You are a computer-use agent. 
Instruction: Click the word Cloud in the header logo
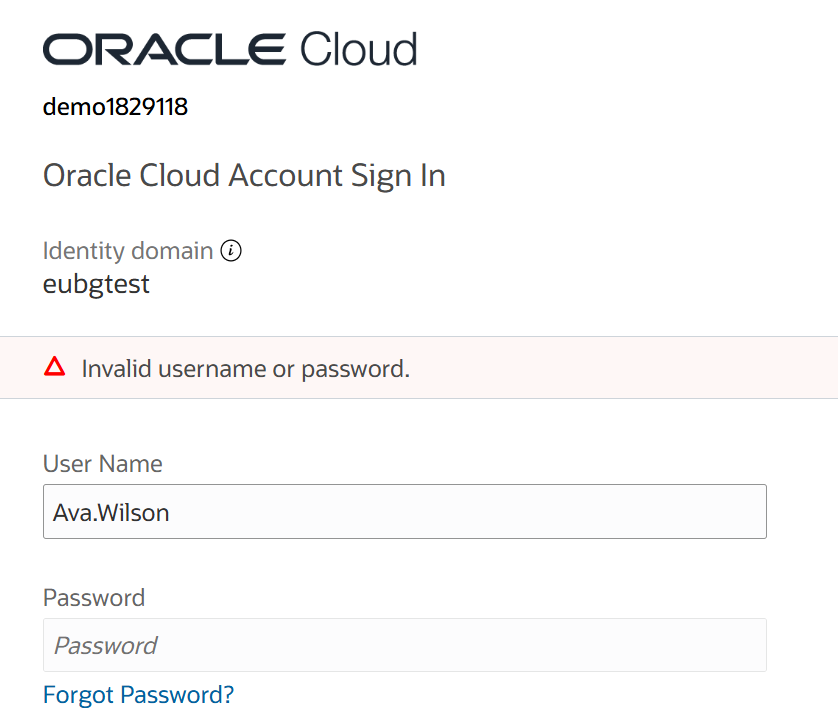[358, 49]
